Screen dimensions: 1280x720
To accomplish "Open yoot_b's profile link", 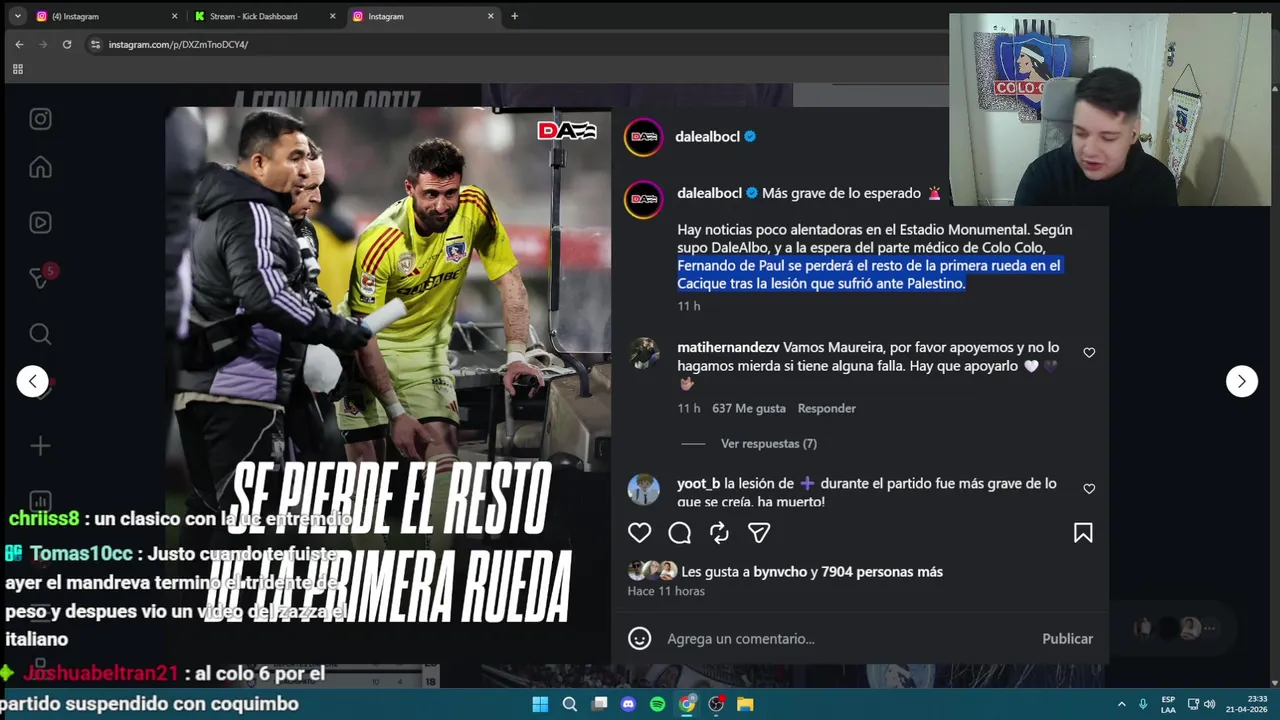I will [x=698, y=483].
